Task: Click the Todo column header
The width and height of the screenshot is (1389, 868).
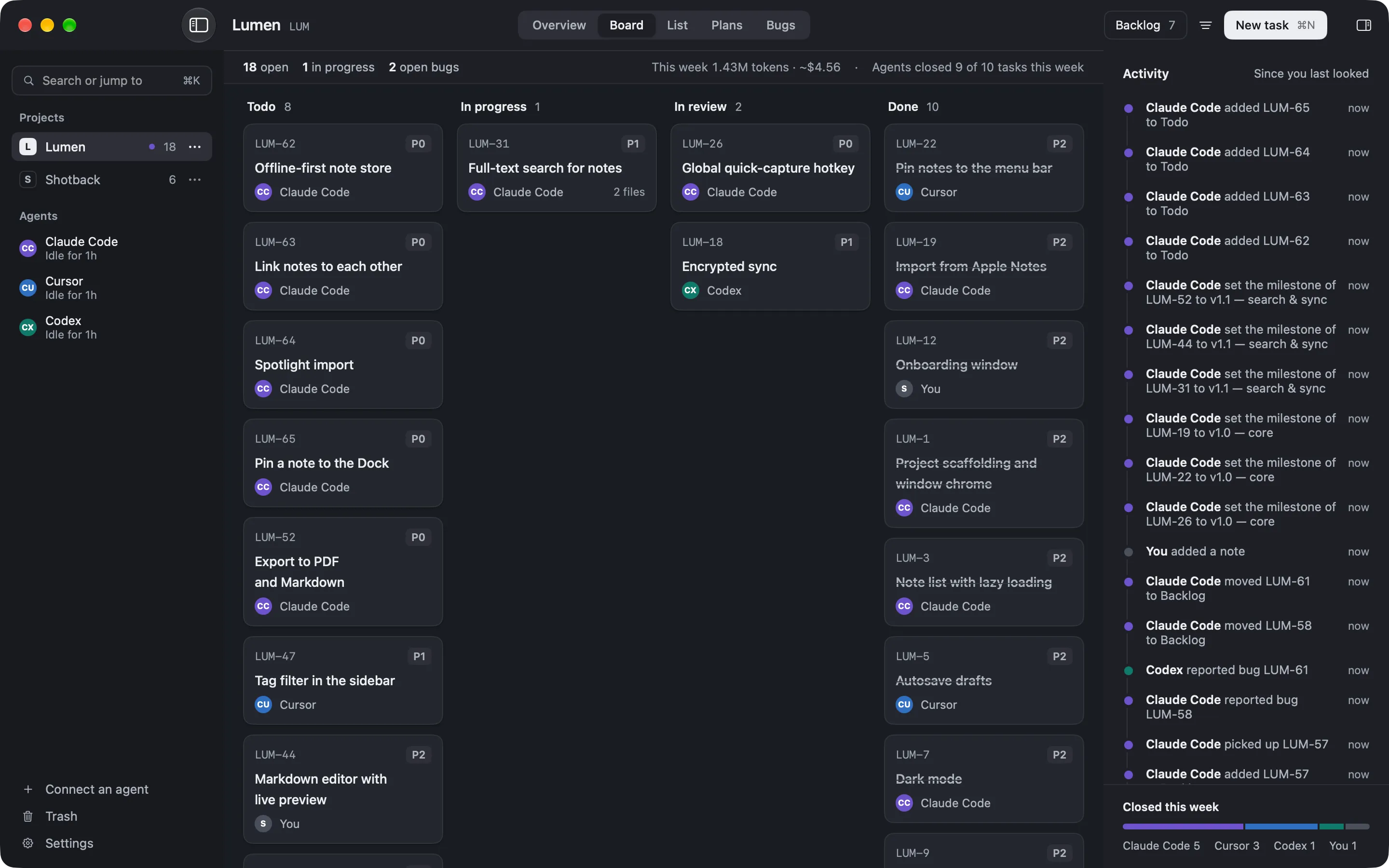Action: [x=269, y=107]
